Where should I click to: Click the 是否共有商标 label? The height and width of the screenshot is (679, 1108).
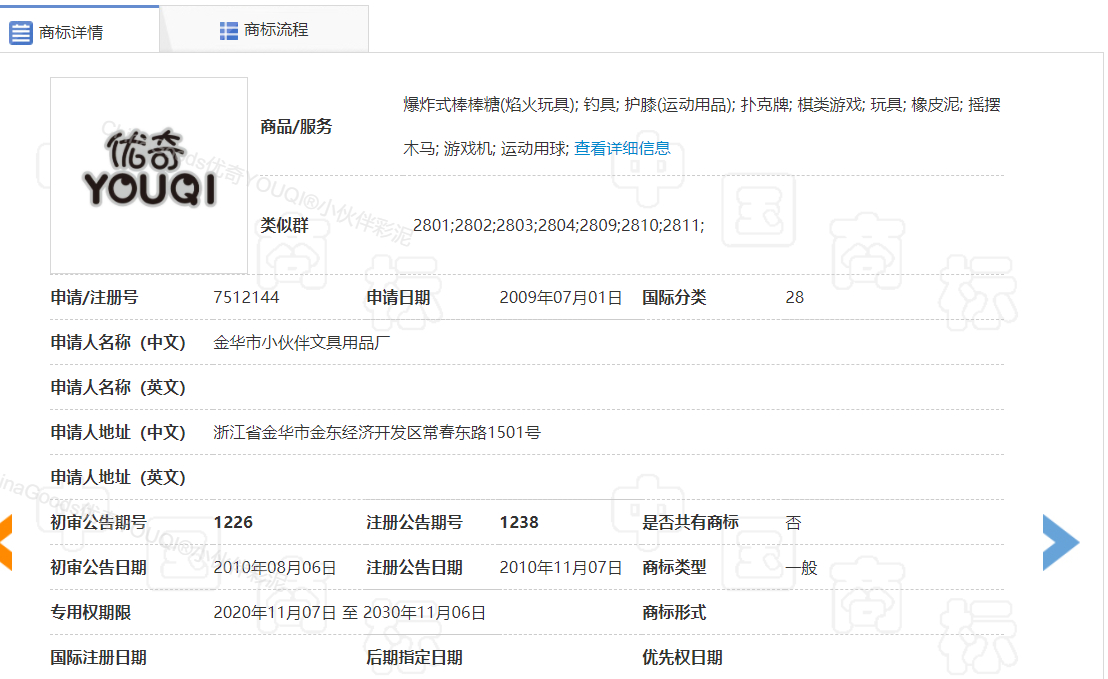point(690,522)
